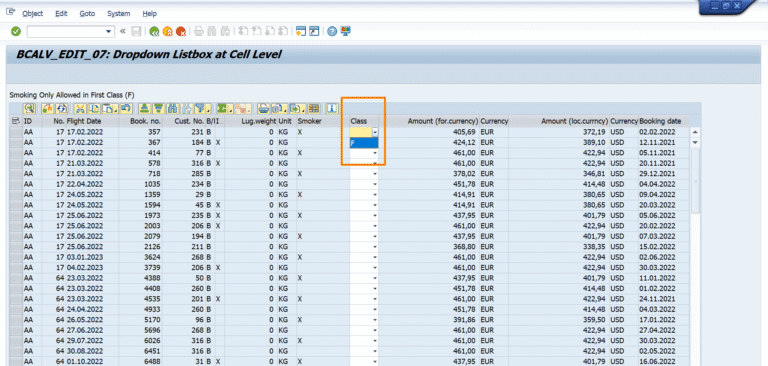Click the flight date 03.01.2023
This screenshot has height=366, width=768.
point(92,257)
